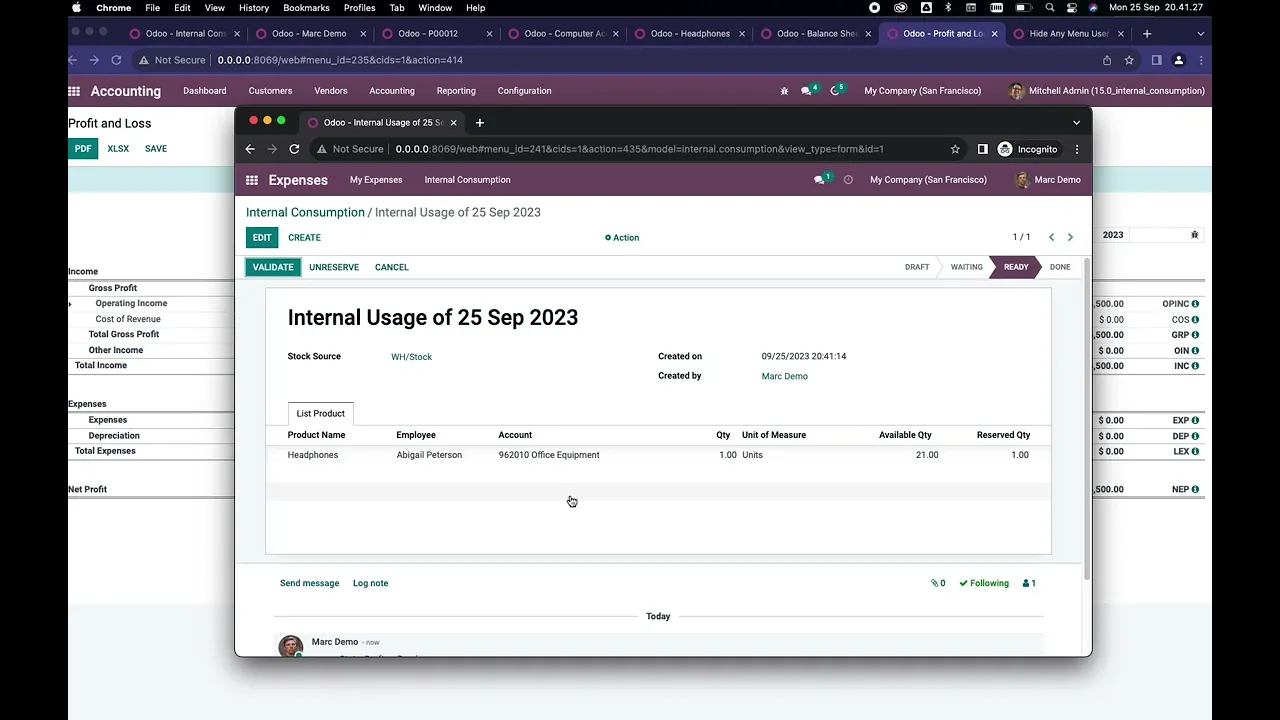Screen dimensions: 1280x720
Task: Switch to List Product tab
Action: pyautogui.click(x=320, y=414)
